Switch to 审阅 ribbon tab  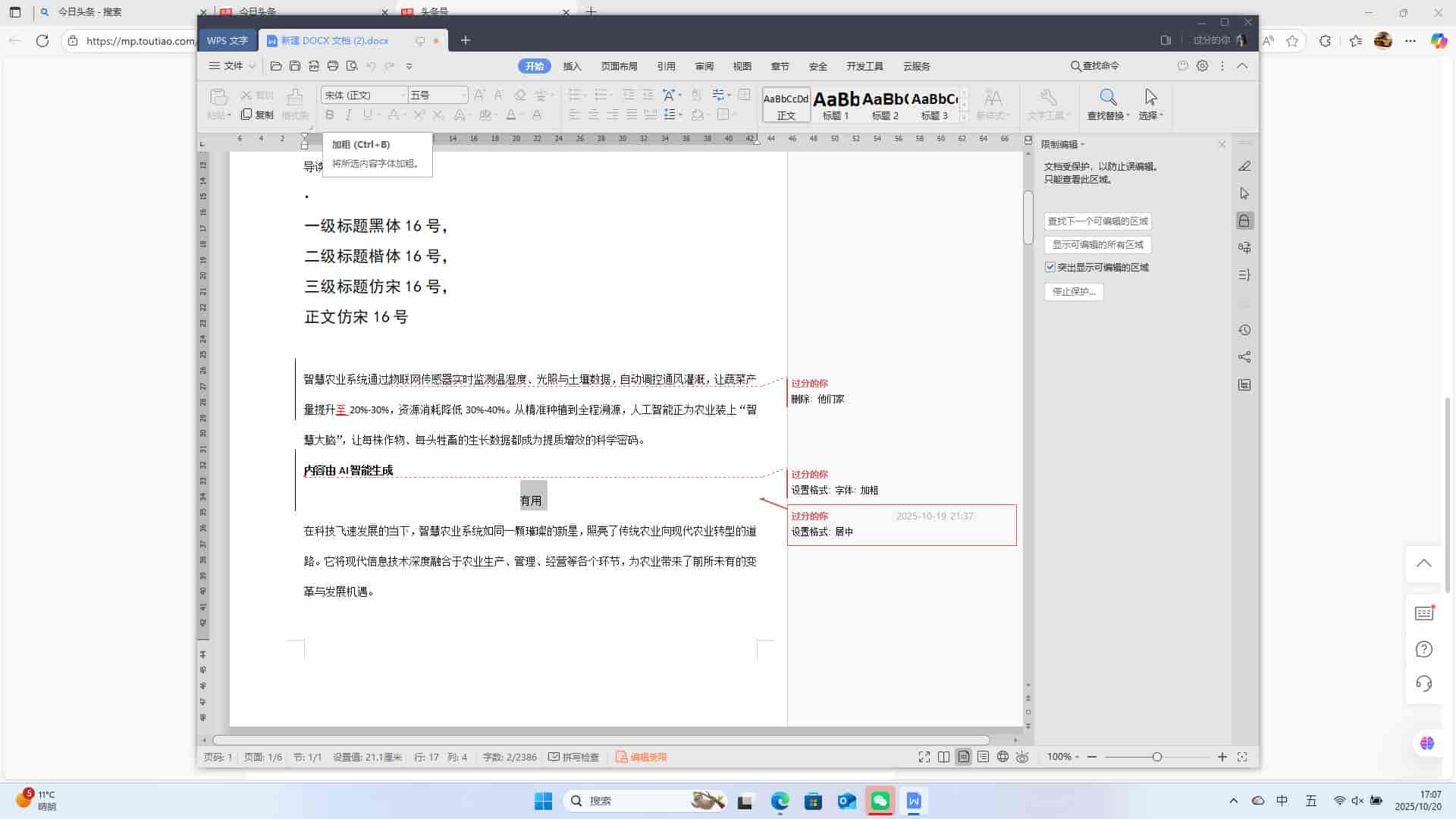[704, 67]
